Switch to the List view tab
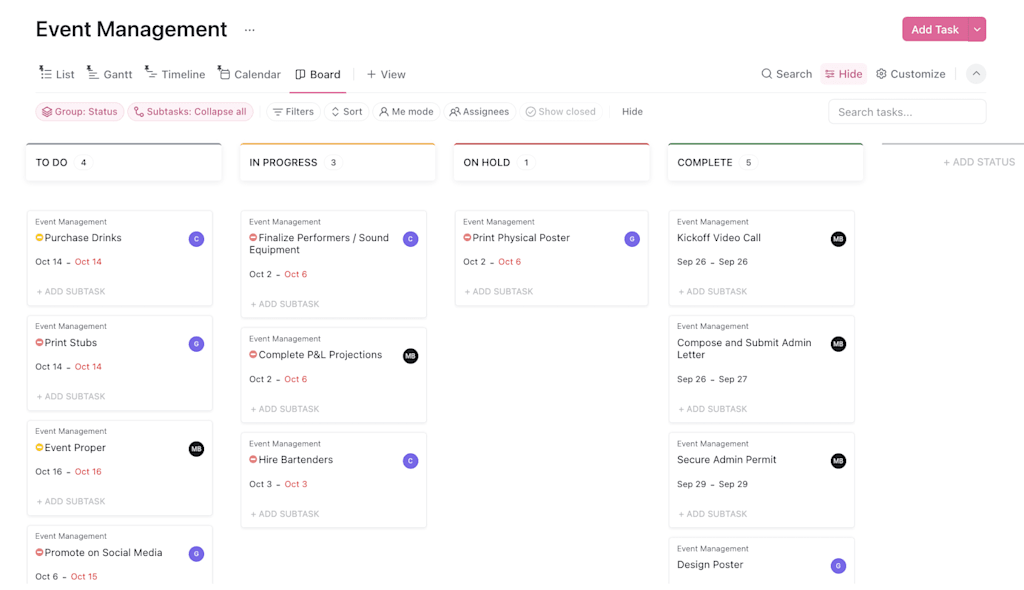This screenshot has width=1024, height=590. [x=57, y=74]
